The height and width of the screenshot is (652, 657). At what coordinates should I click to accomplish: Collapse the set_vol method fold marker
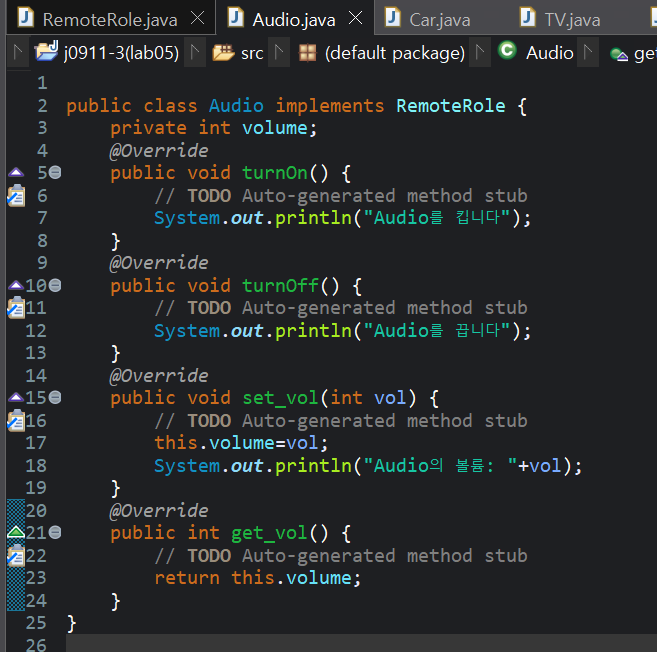[x=55, y=397]
